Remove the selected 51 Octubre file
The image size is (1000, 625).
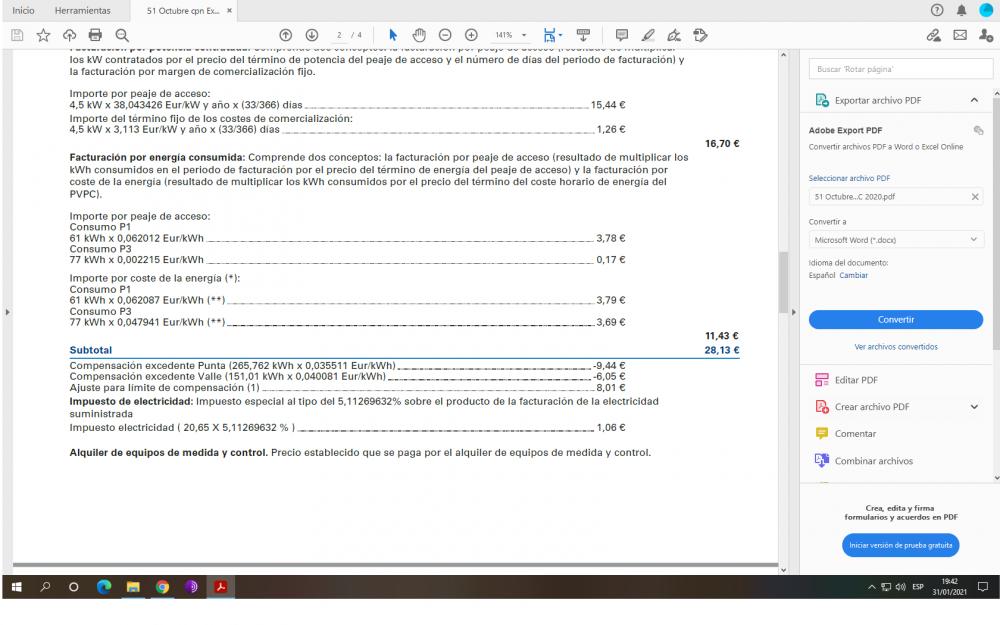974,196
